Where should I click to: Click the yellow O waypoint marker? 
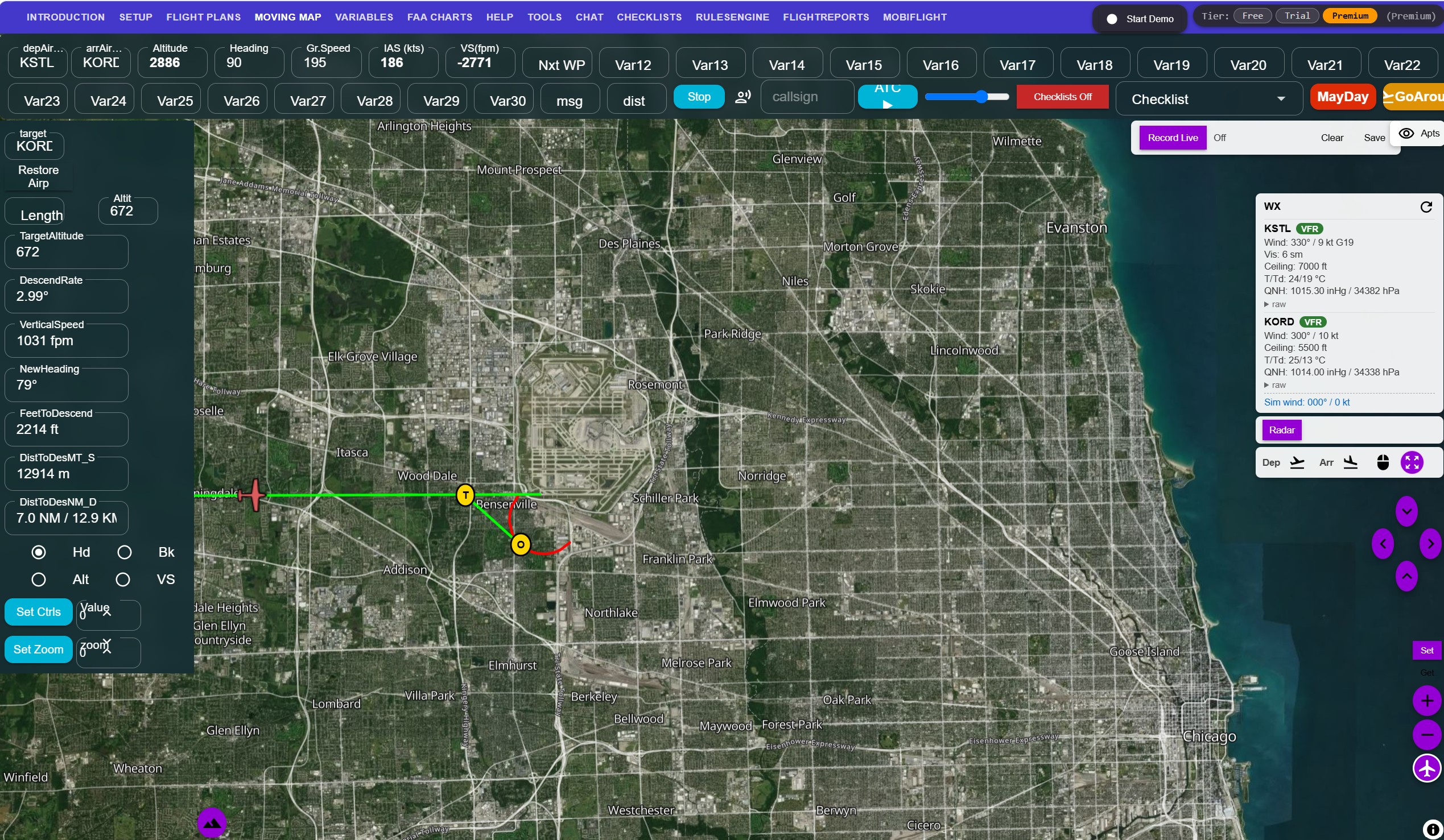[520, 544]
